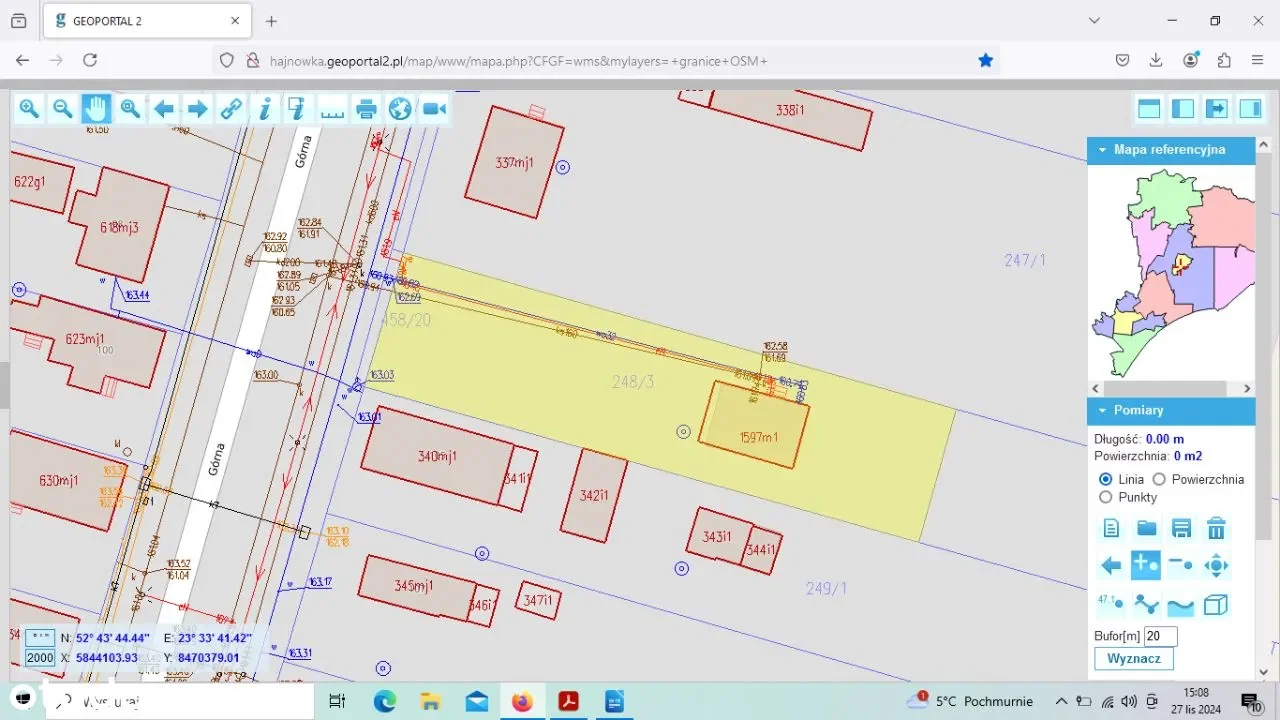This screenshot has height=720, width=1280.
Task: Activate the pan hand tool
Action: click(96, 109)
